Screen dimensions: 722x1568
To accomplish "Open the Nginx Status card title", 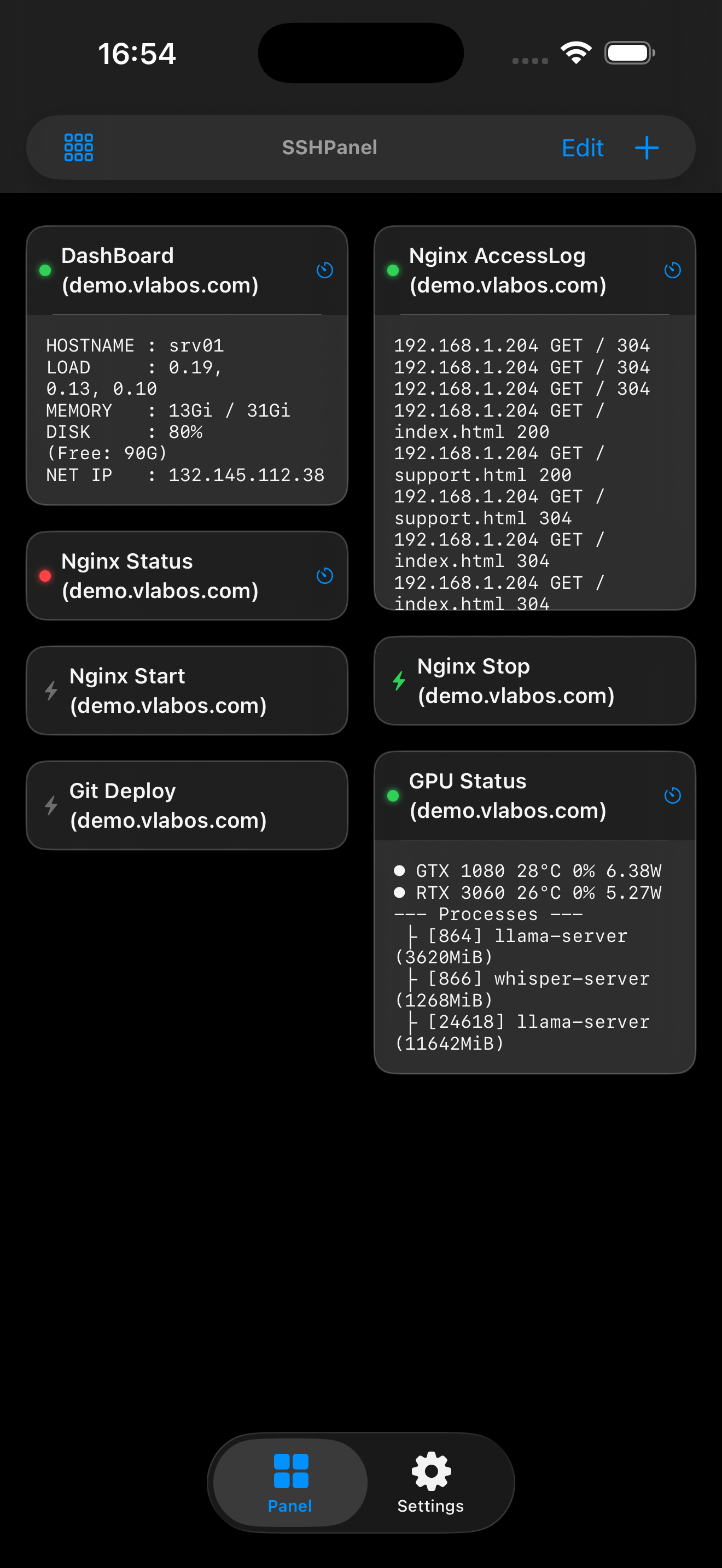I will [160, 576].
